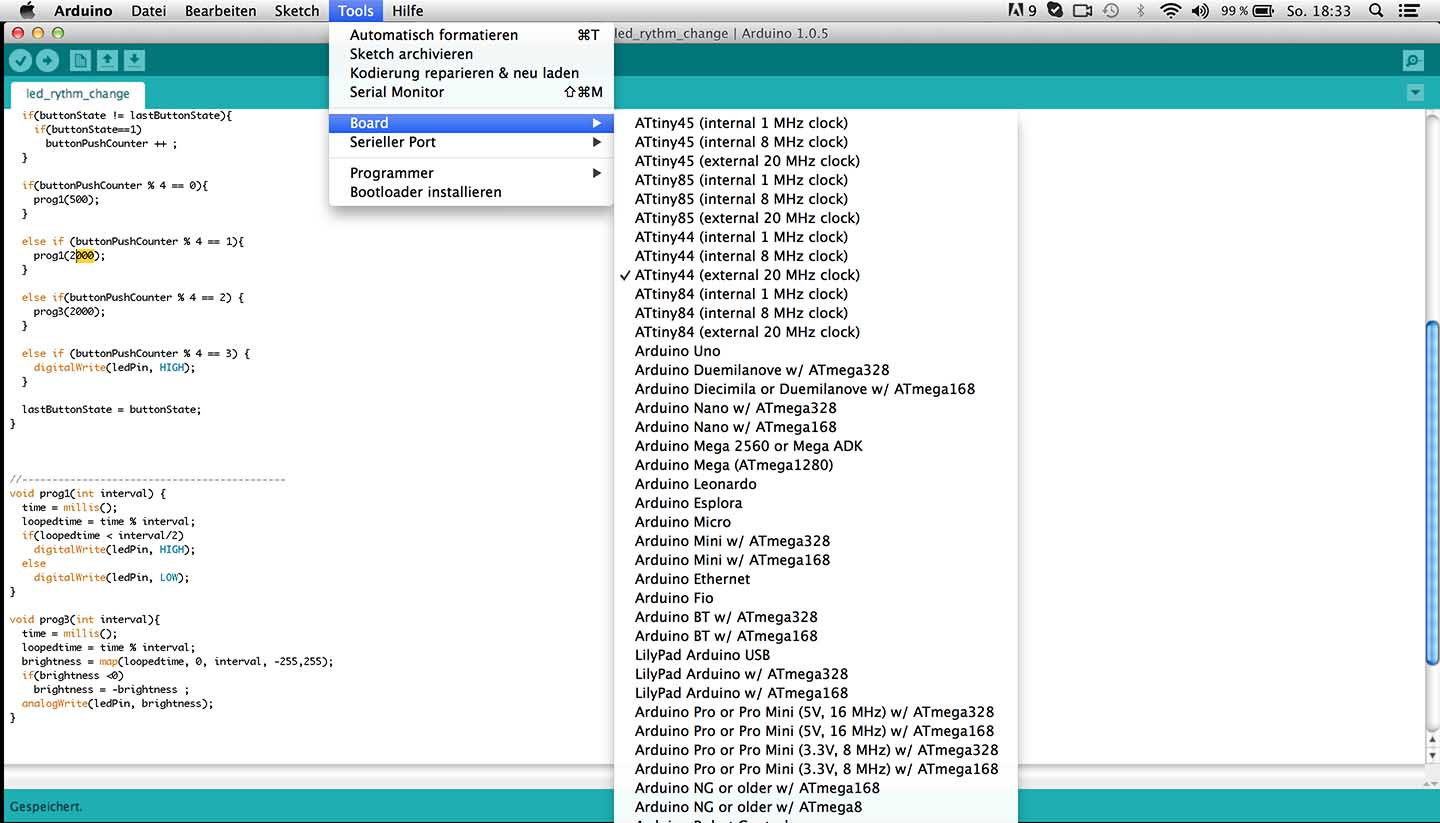1440x823 pixels.
Task: Click the Tools menu
Action: click(x=355, y=11)
